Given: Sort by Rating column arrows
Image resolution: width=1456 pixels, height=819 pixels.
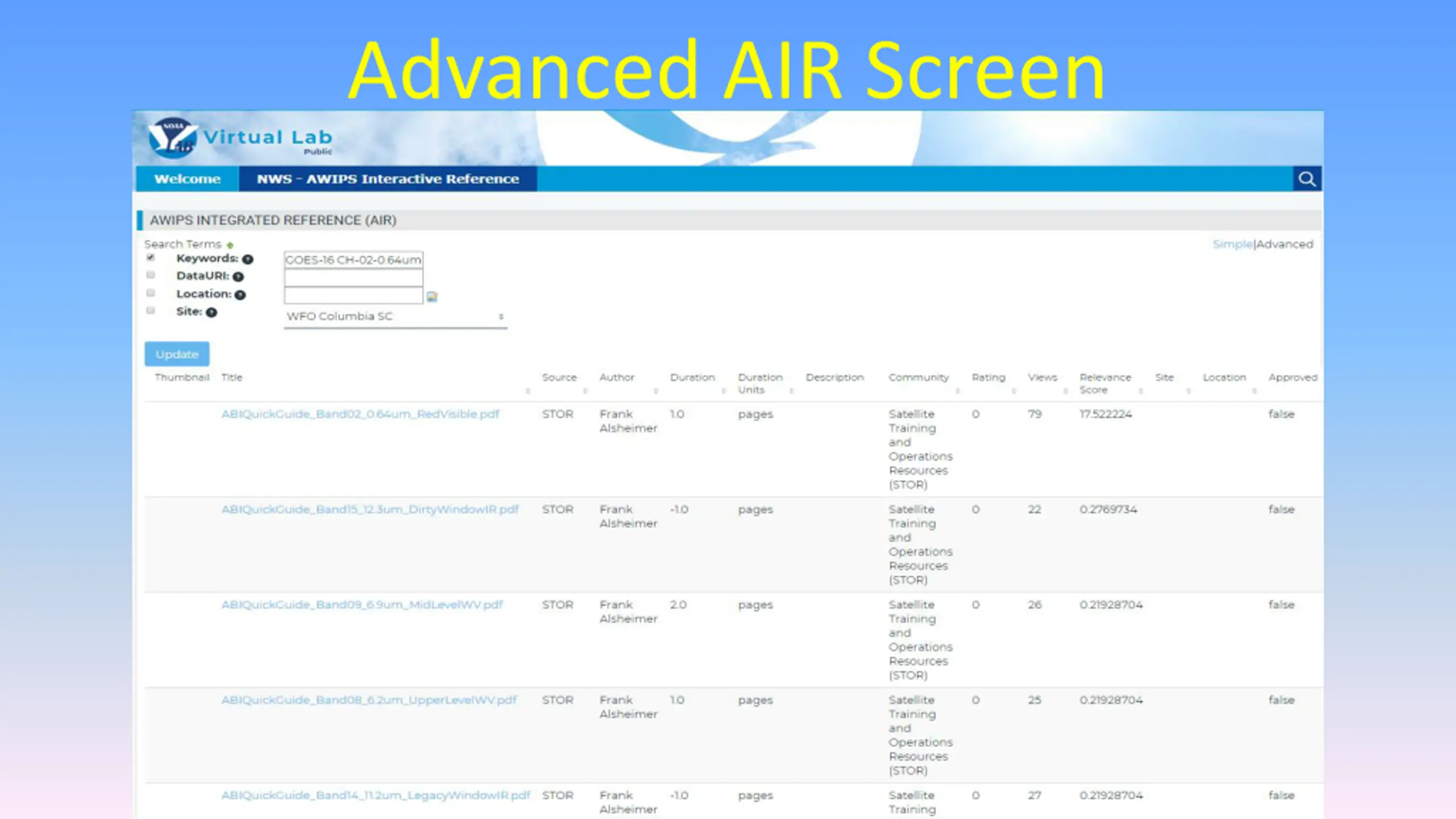Looking at the screenshot, I should [1014, 391].
